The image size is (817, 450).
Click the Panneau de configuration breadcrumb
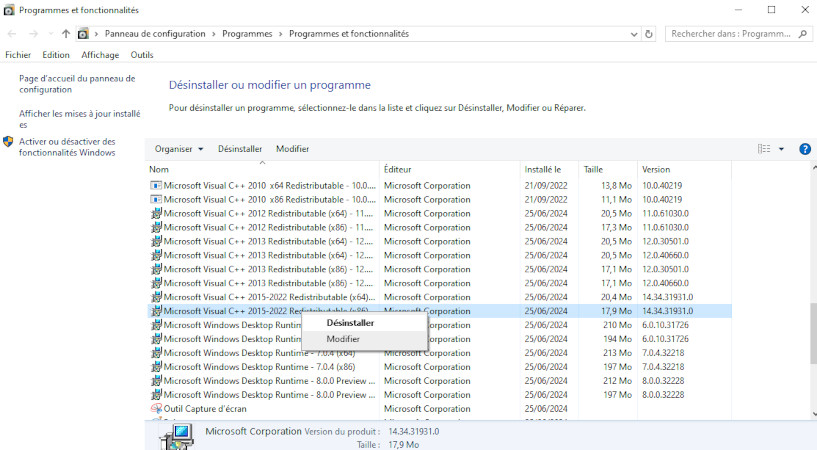pos(155,34)
